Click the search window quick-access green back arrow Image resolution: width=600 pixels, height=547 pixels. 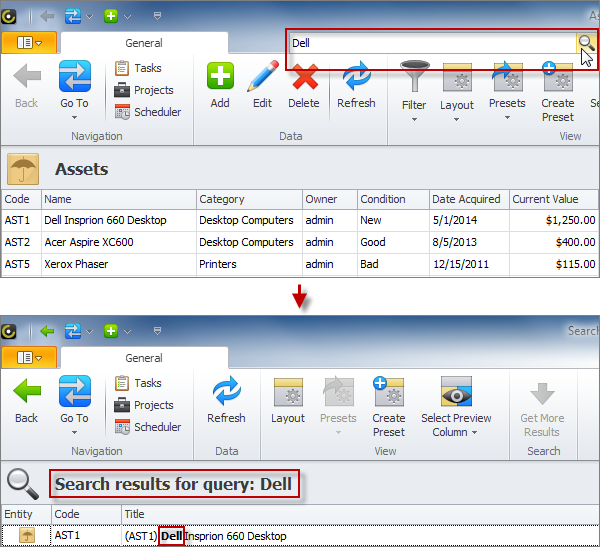(47, 331)
